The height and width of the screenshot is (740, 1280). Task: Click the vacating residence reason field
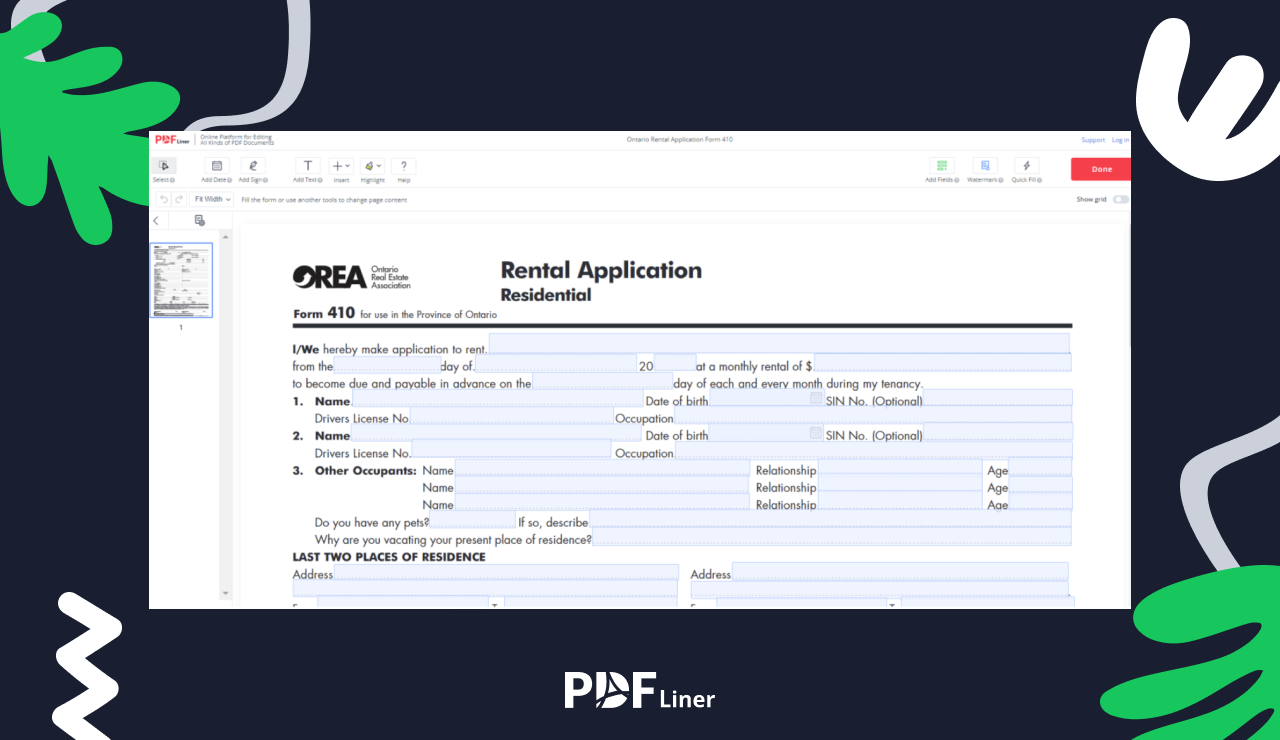tap(832, 536)
